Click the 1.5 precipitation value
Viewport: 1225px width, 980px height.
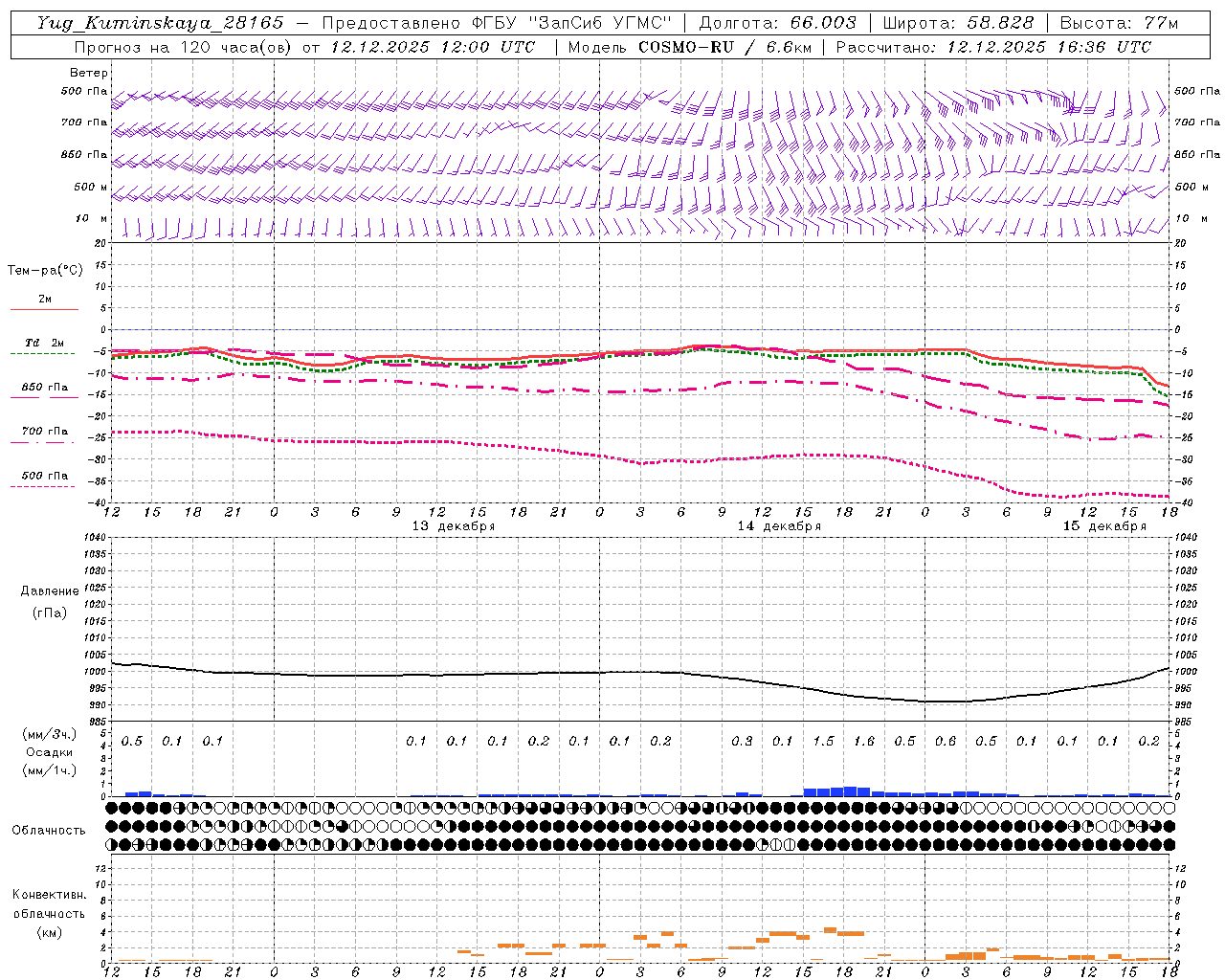[x=823, y=741]
